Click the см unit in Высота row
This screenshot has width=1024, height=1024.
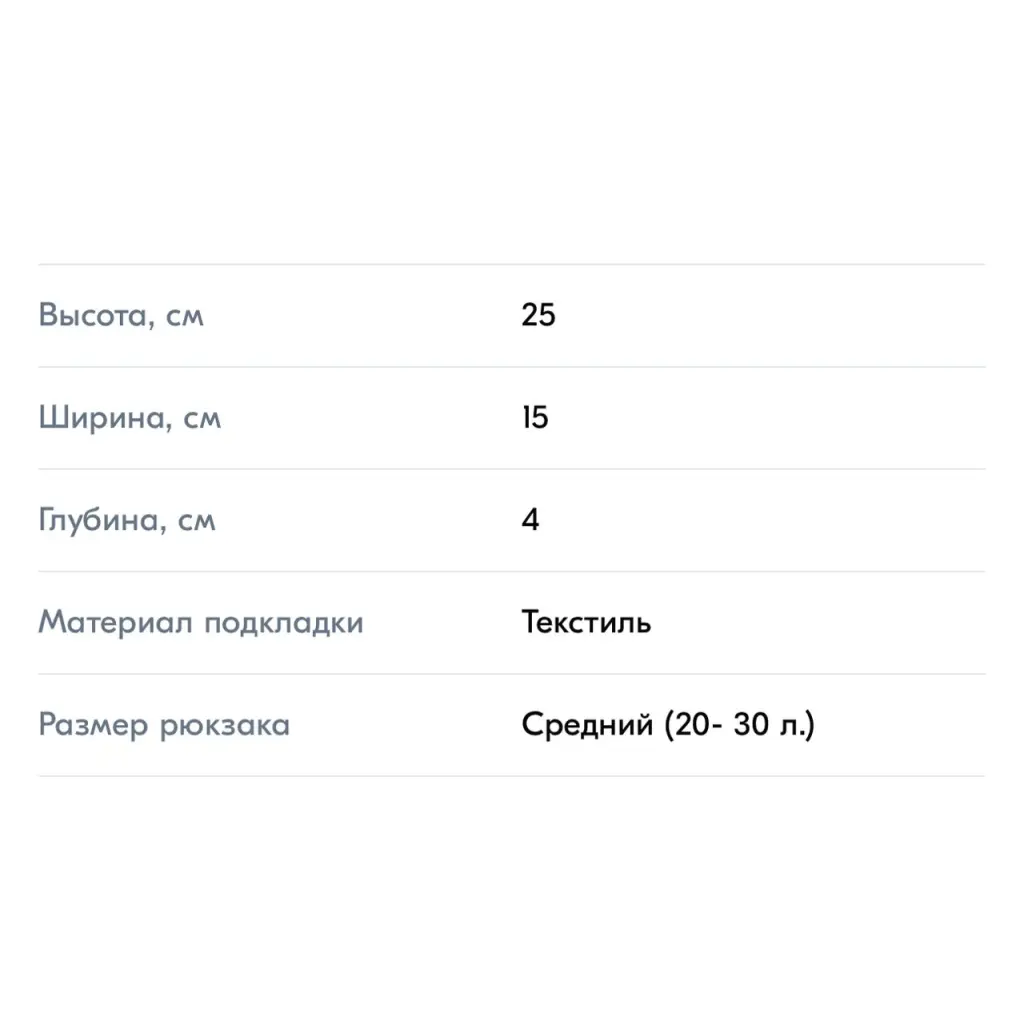coord(185,318)
